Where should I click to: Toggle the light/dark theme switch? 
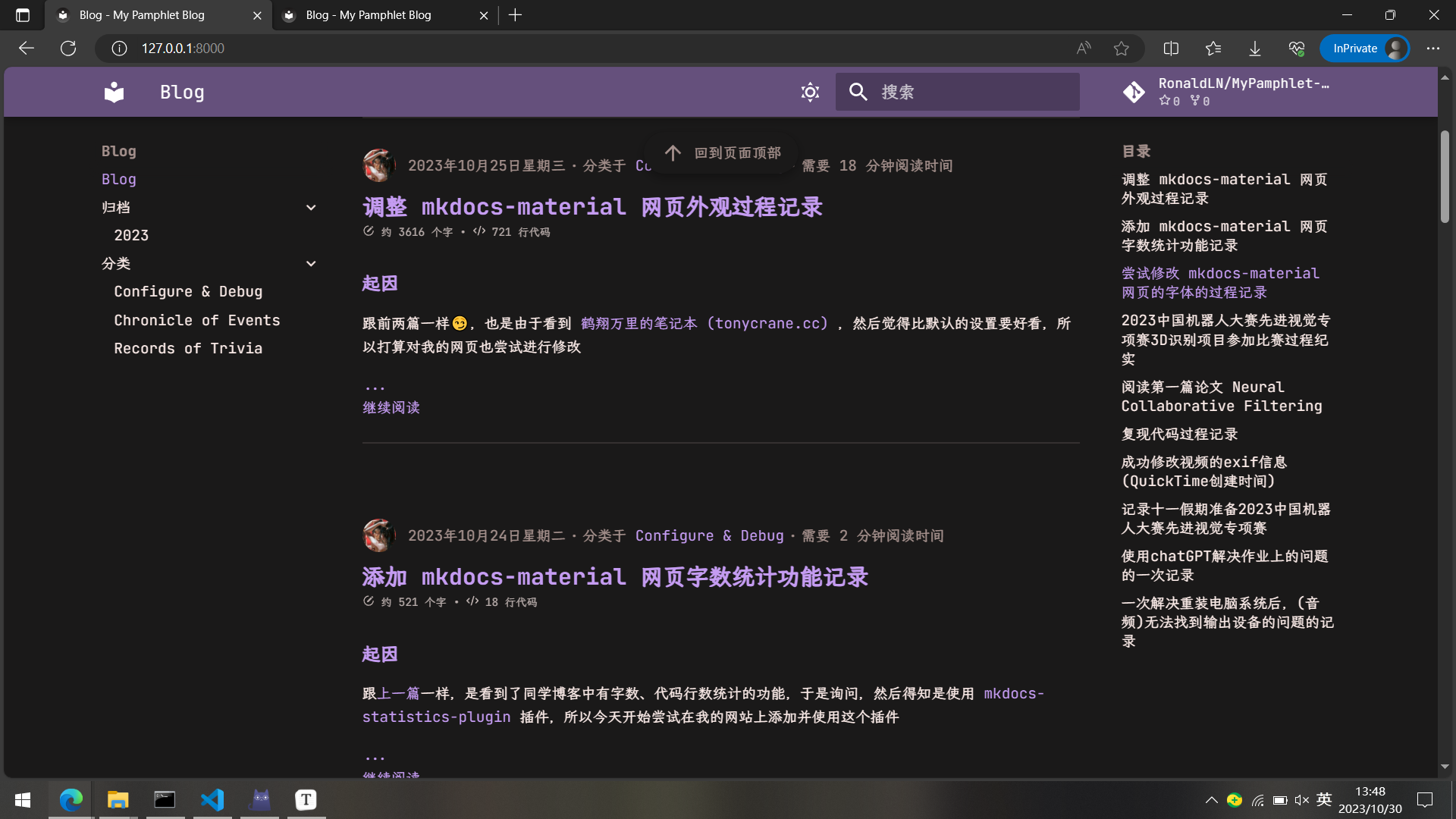[x=810, y=92]
